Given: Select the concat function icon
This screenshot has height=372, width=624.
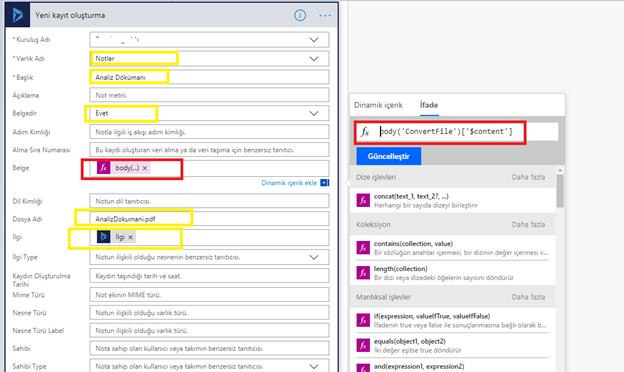Looking at the screenshot, I should 363,200.
